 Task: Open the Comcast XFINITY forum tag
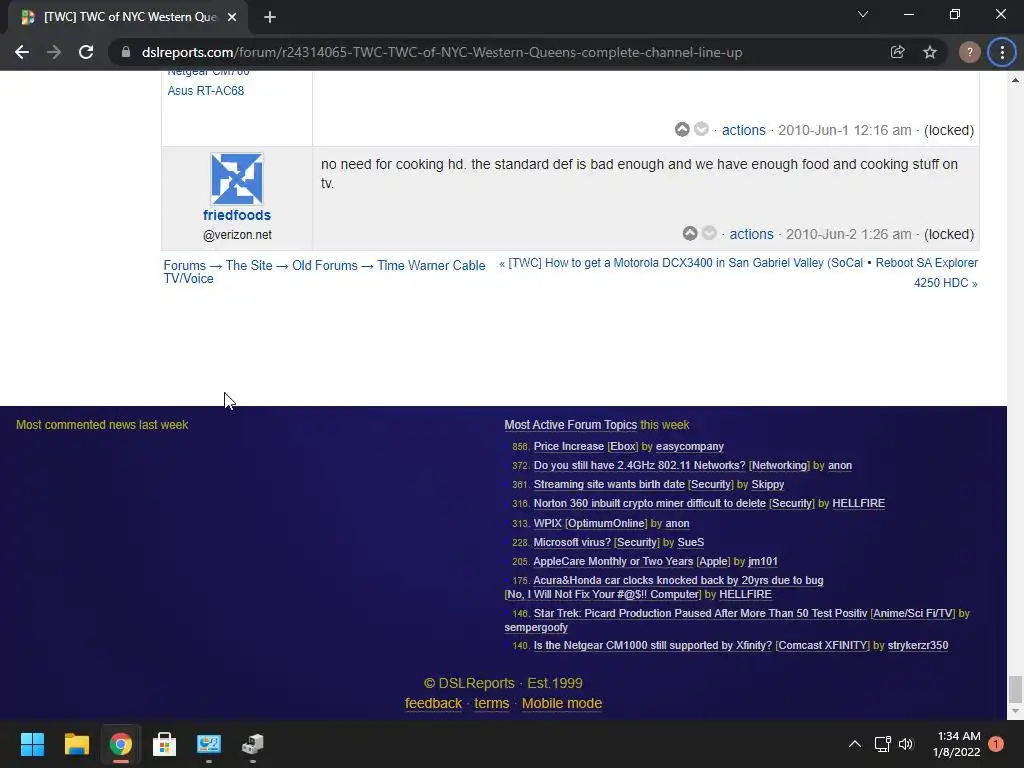822,645
